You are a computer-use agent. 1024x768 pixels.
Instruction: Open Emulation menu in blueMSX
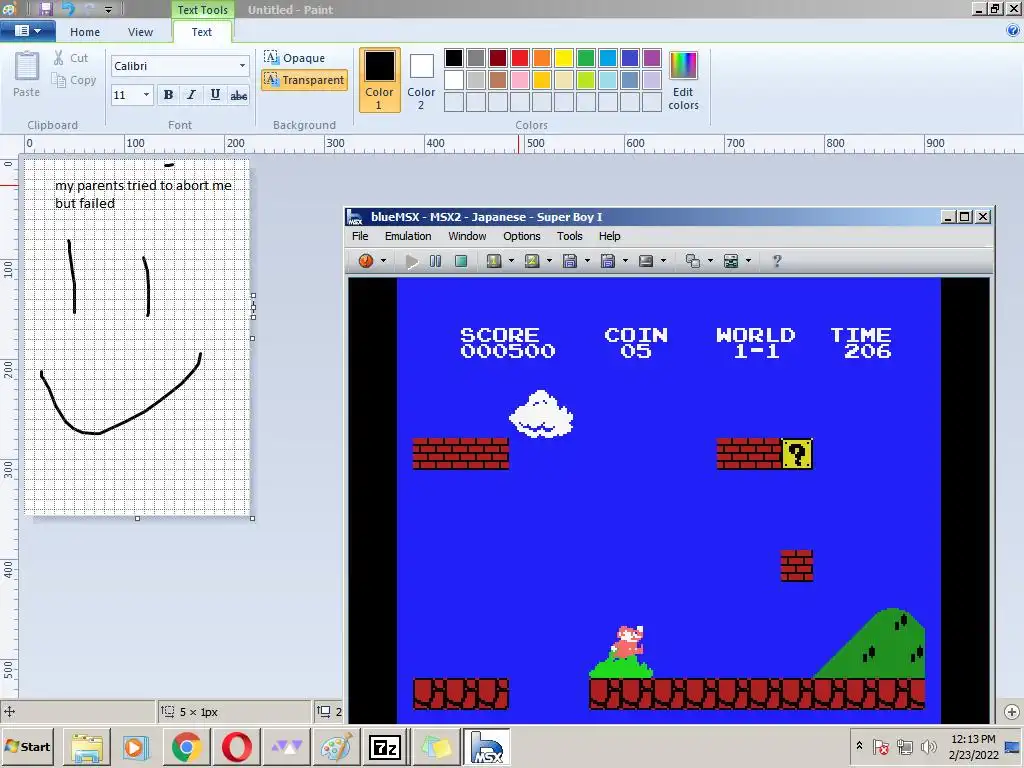[408, 236]
